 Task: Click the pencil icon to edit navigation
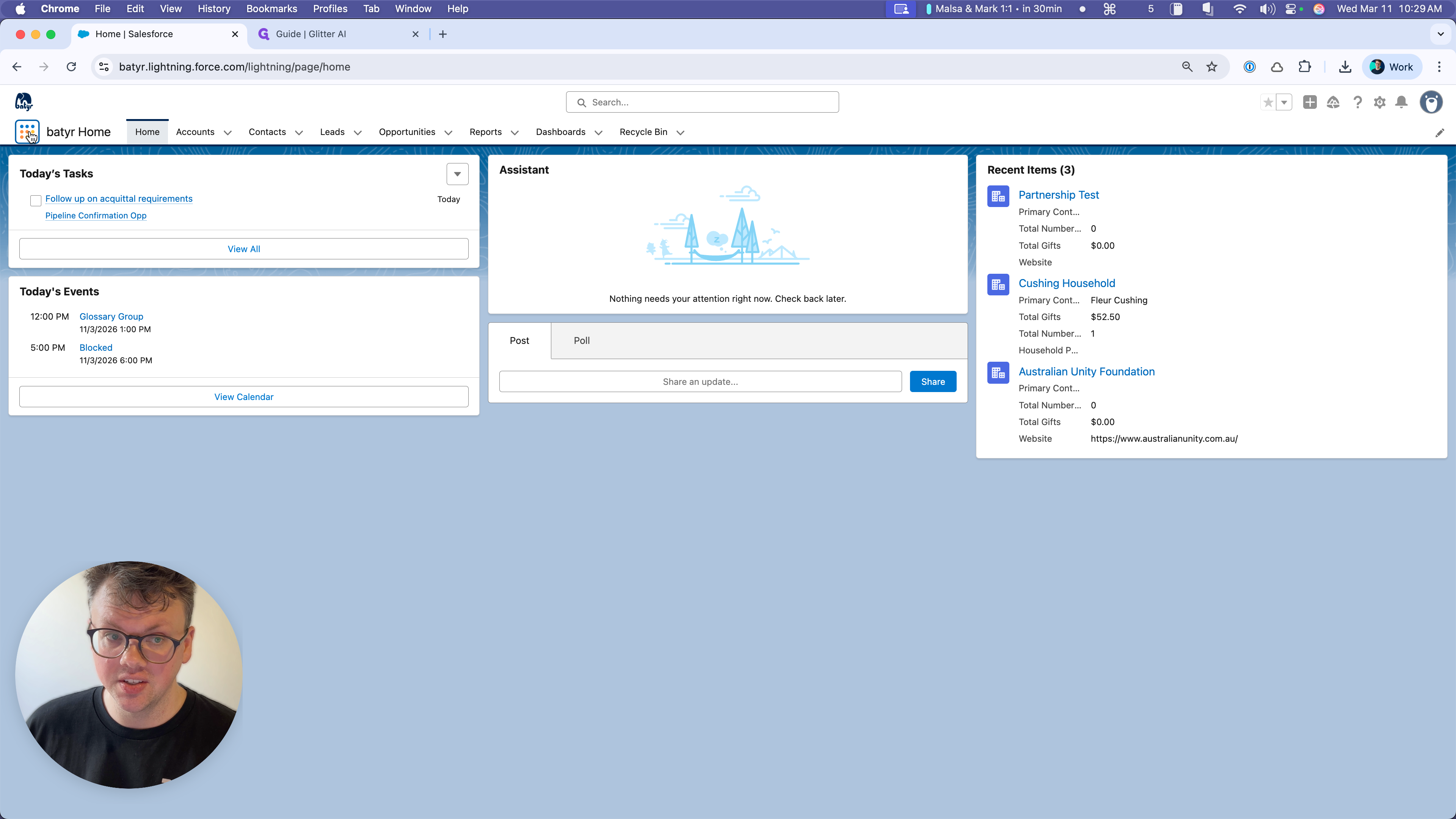point(1440,132)
